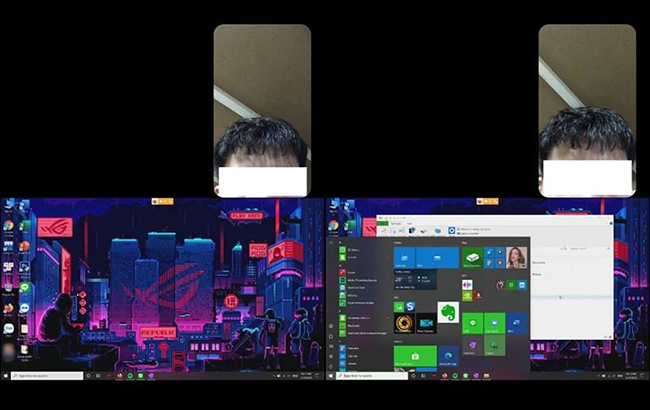650x410 pixels.
Task: Click Windows Start button on left screen taskbar
Action: tap(5, 376)
